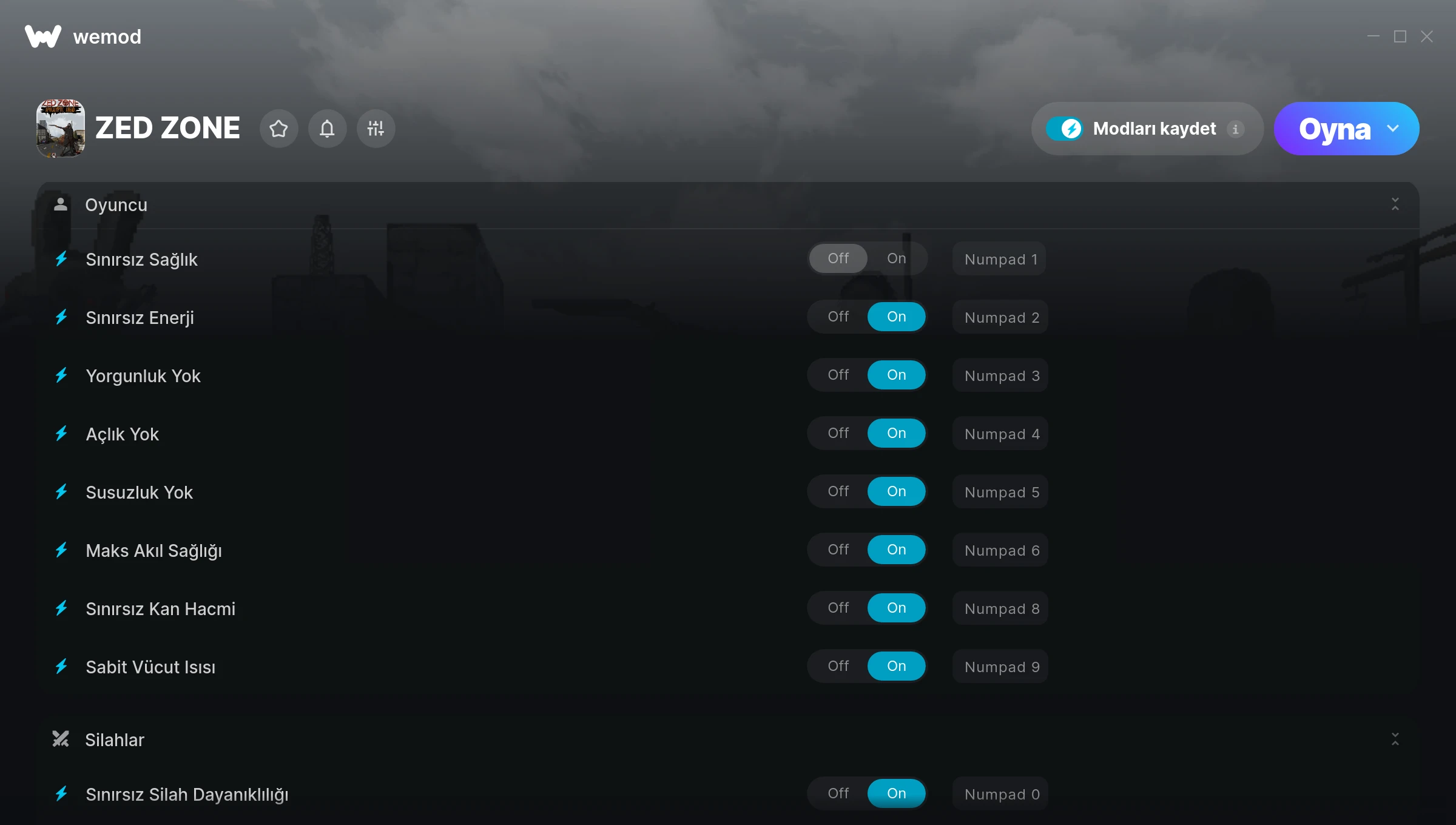Show the info icon next to Modları kaydet
This screenshot has width=1456, height=825.
[1235, 129]
